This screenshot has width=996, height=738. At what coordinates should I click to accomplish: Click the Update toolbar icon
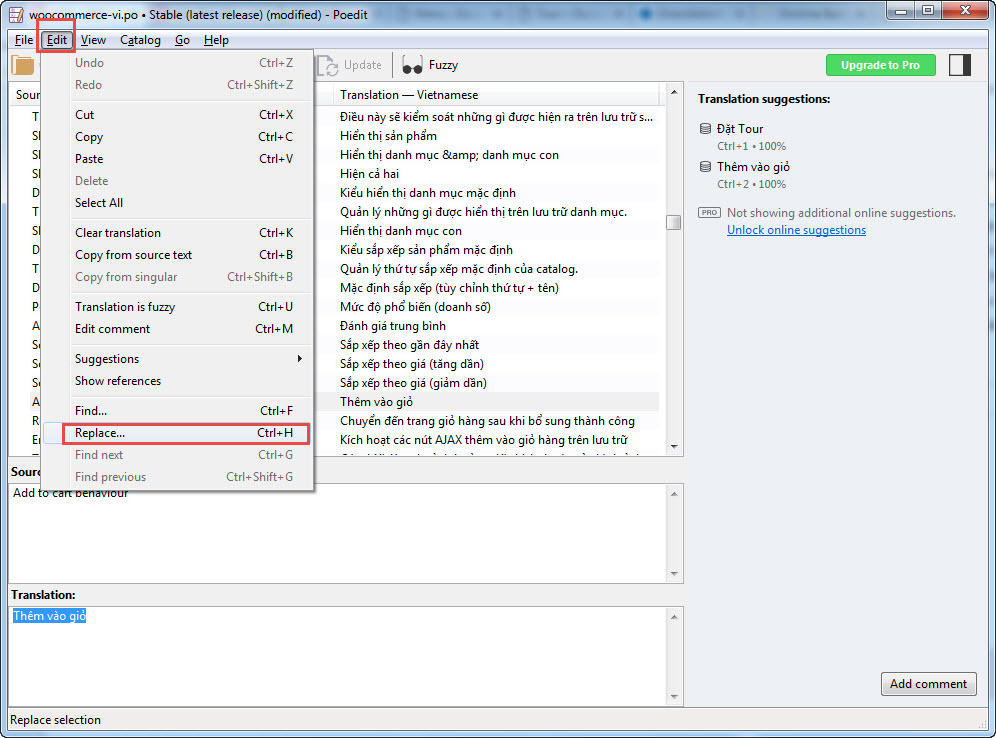click(328, 66)
